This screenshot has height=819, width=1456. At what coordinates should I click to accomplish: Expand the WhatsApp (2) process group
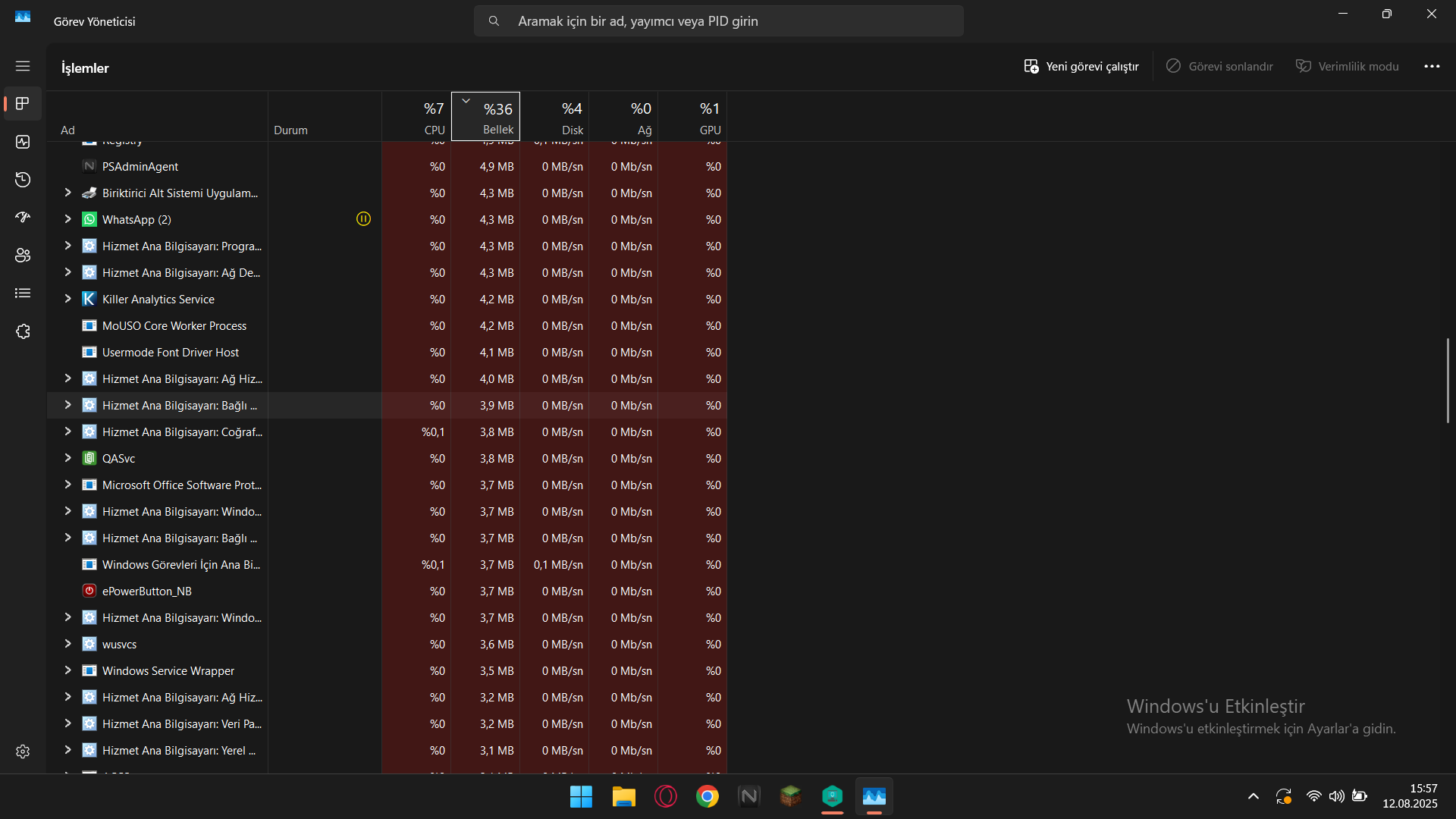click(x=67, y=219)
